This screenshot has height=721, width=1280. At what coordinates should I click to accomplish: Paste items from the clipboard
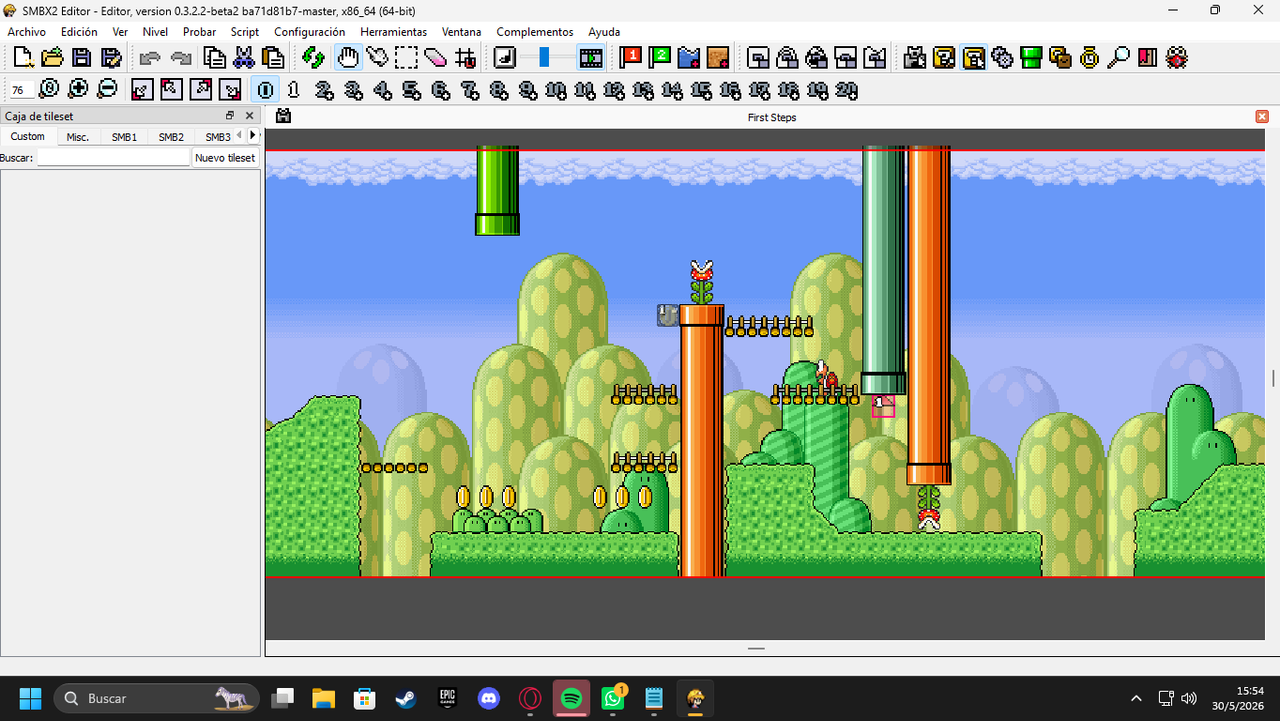[272, 58]
